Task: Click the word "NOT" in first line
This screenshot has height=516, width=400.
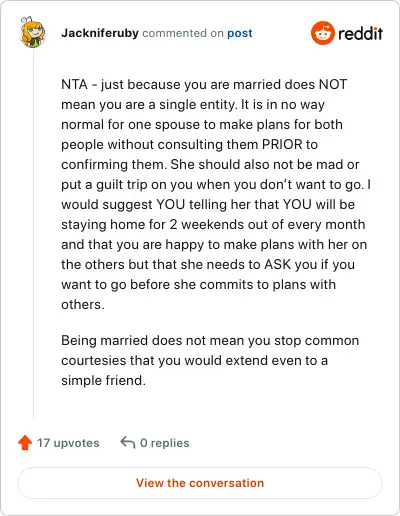Action: point(333,84)
